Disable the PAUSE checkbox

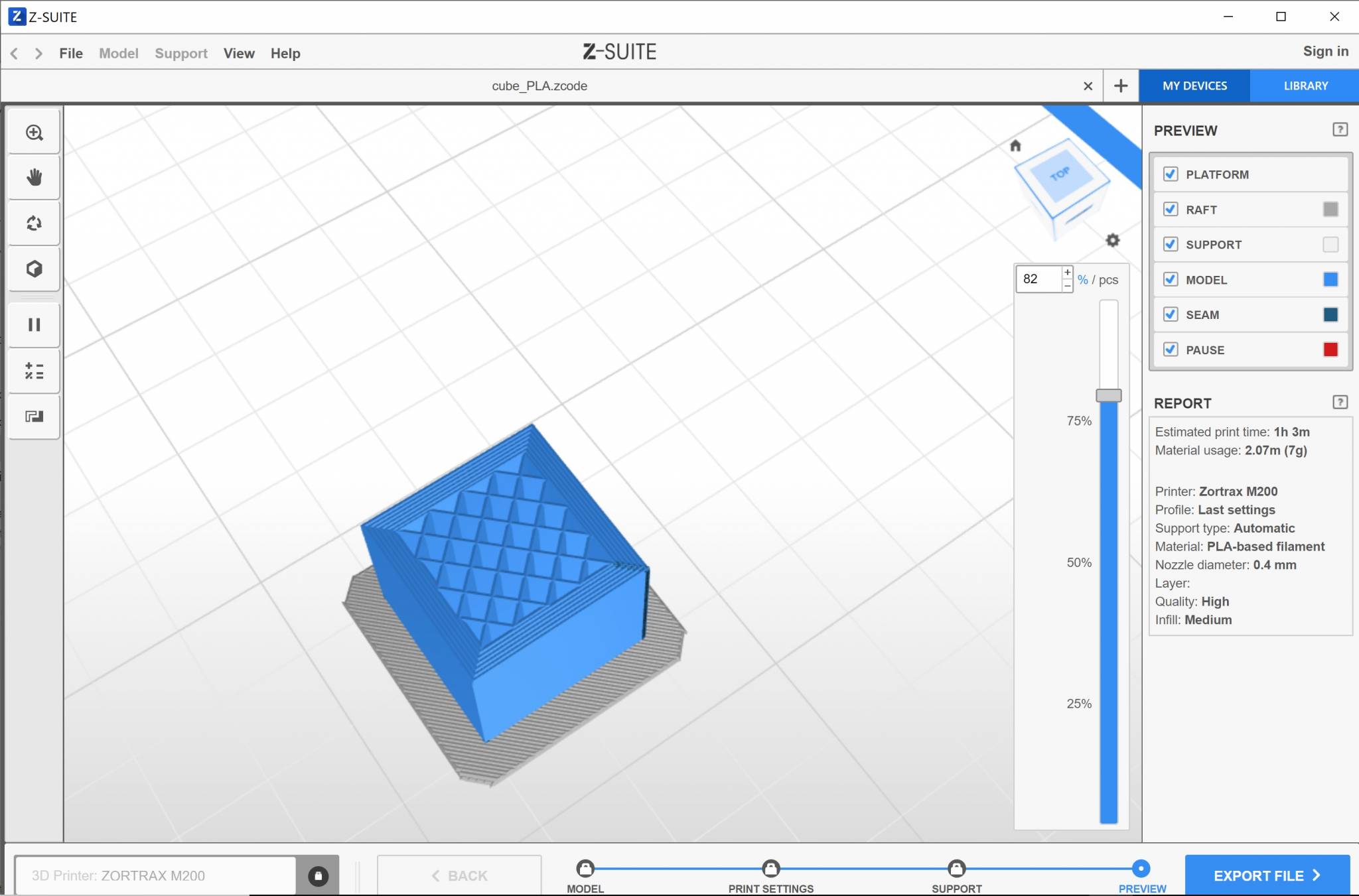pyautogui.click(x=1171, y=350)
